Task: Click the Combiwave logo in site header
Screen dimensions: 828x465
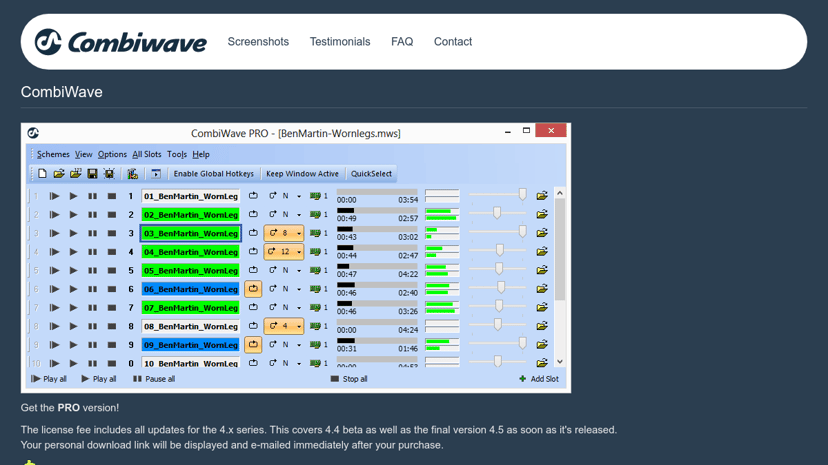Action: [120, 42]
